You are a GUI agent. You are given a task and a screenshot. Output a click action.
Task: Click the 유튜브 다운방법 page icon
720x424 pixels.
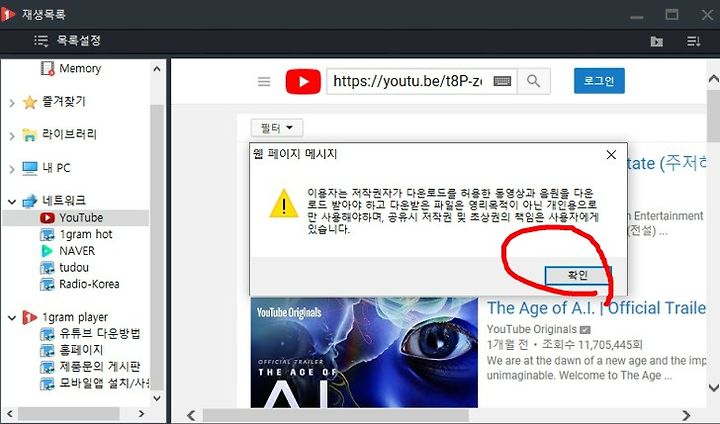coord(47,334)
